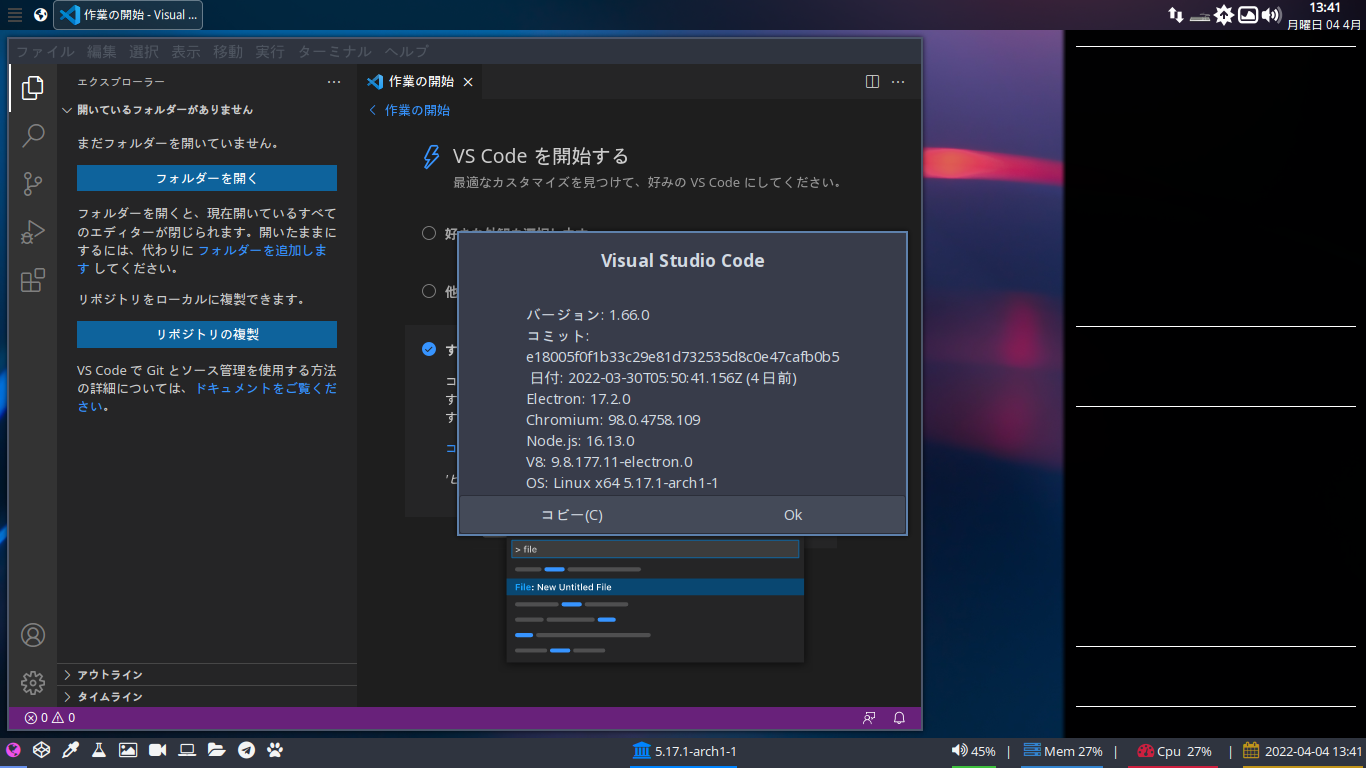The width and height of the screenshot is (1366, 768).
Task: Click the 45% volume indicator in the taskbar
Action: [973, 751]
